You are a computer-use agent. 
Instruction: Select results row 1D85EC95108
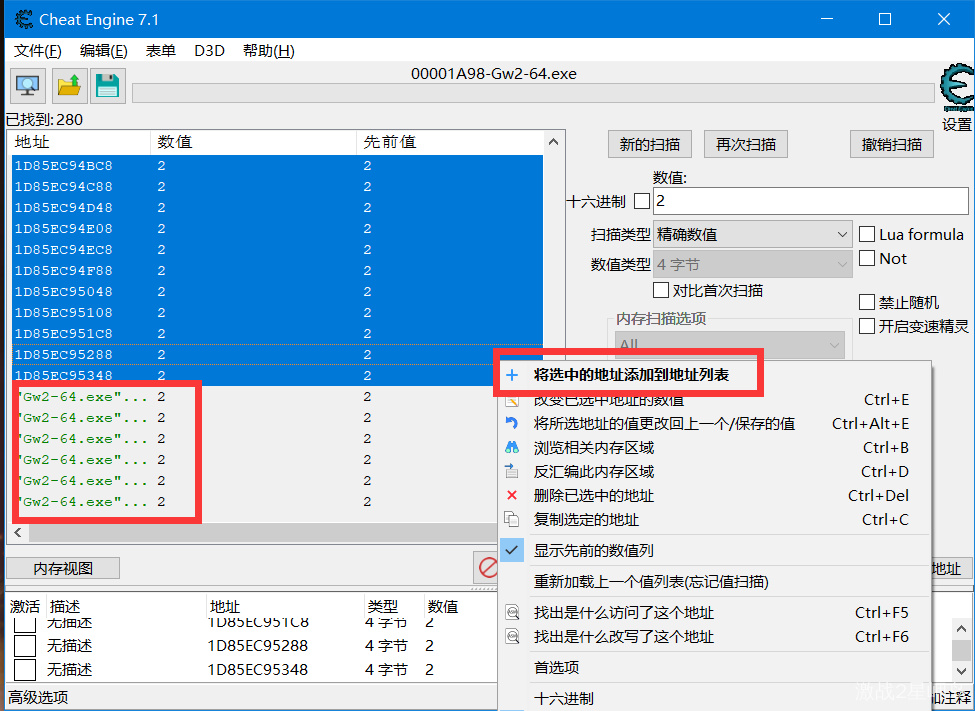(277, 312)
